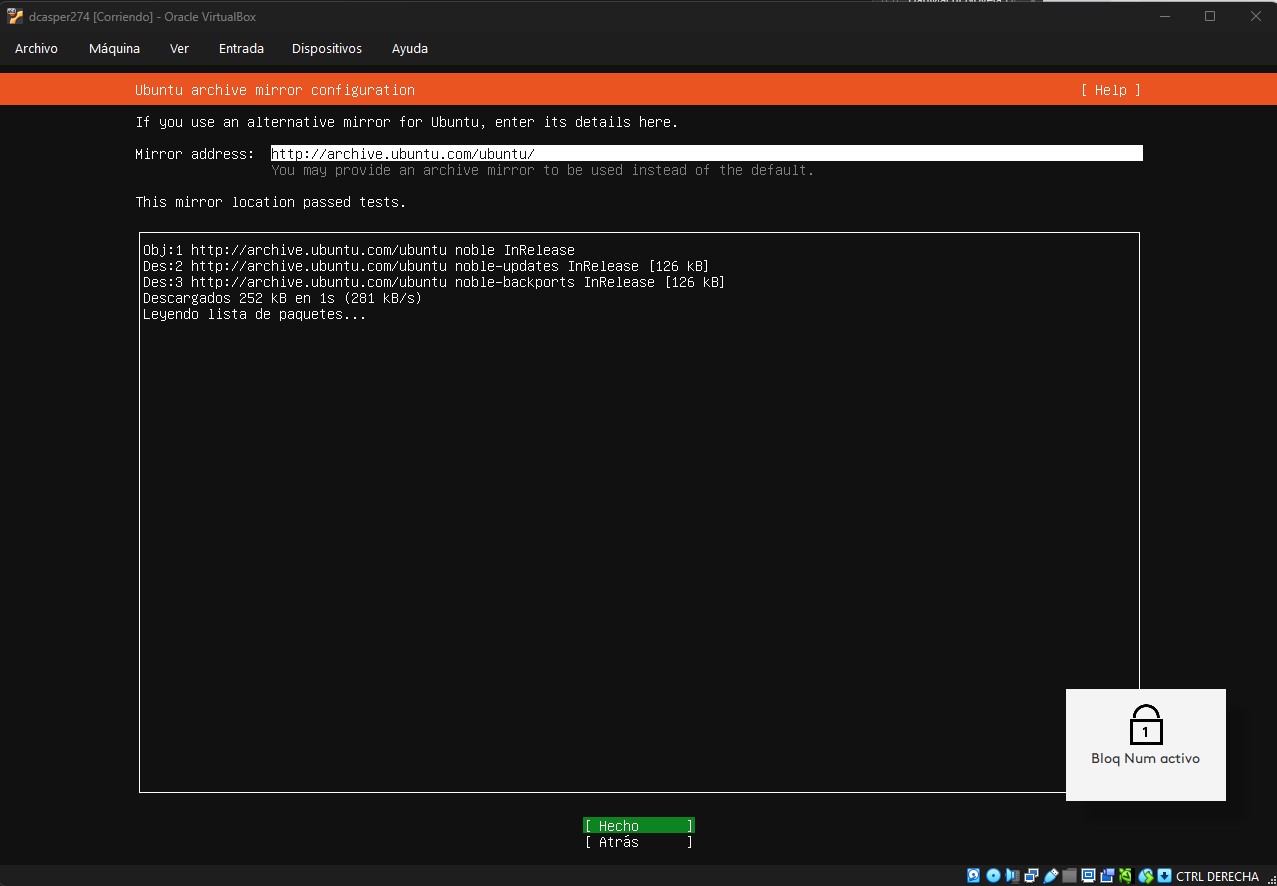Open the audio status icon
1277x886 pixels.
coord(1012,876)
